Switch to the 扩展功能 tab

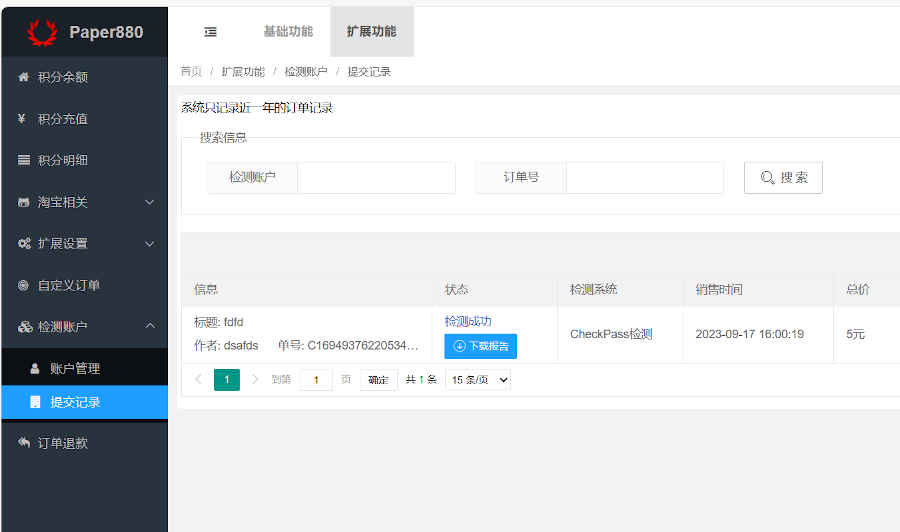[x=371, y=32]
